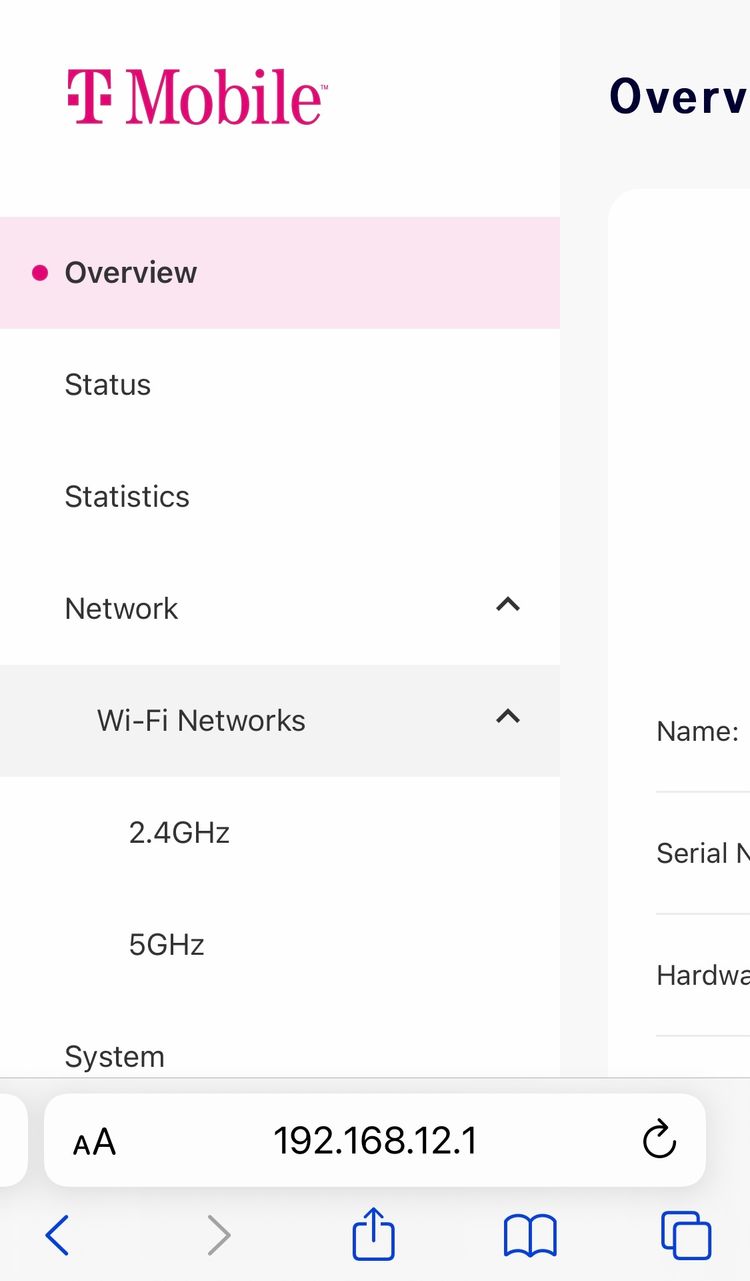Go back with Safari back arrow
The width and height of the screenshot is (750, 1281).
tap(57, 1236)
